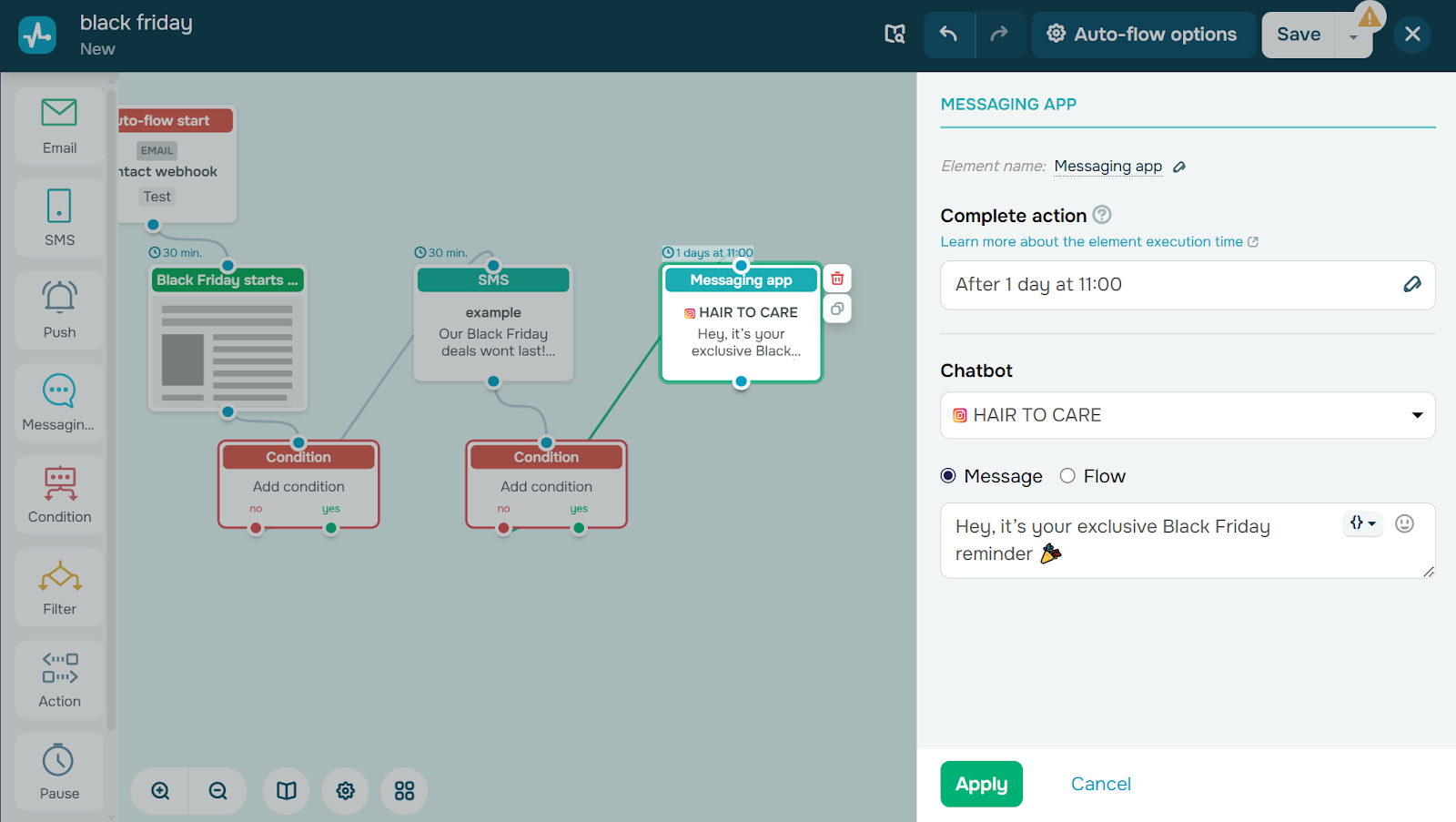Select the Pause element in the sidebar
The image size is (1456, 822).
(x=58, y=771)
